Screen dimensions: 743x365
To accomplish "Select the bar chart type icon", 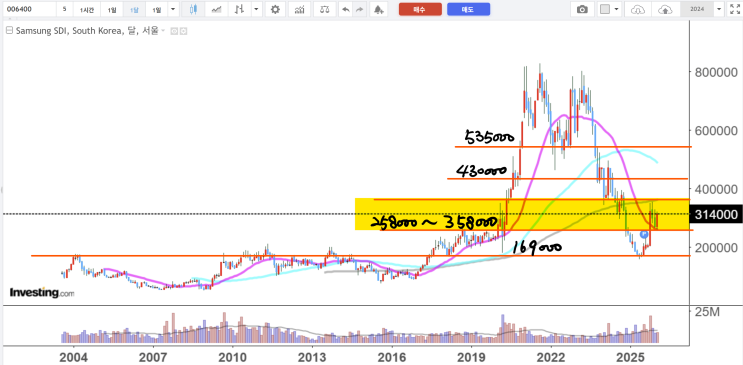I will pyautogui.click(x=240, y=9).
